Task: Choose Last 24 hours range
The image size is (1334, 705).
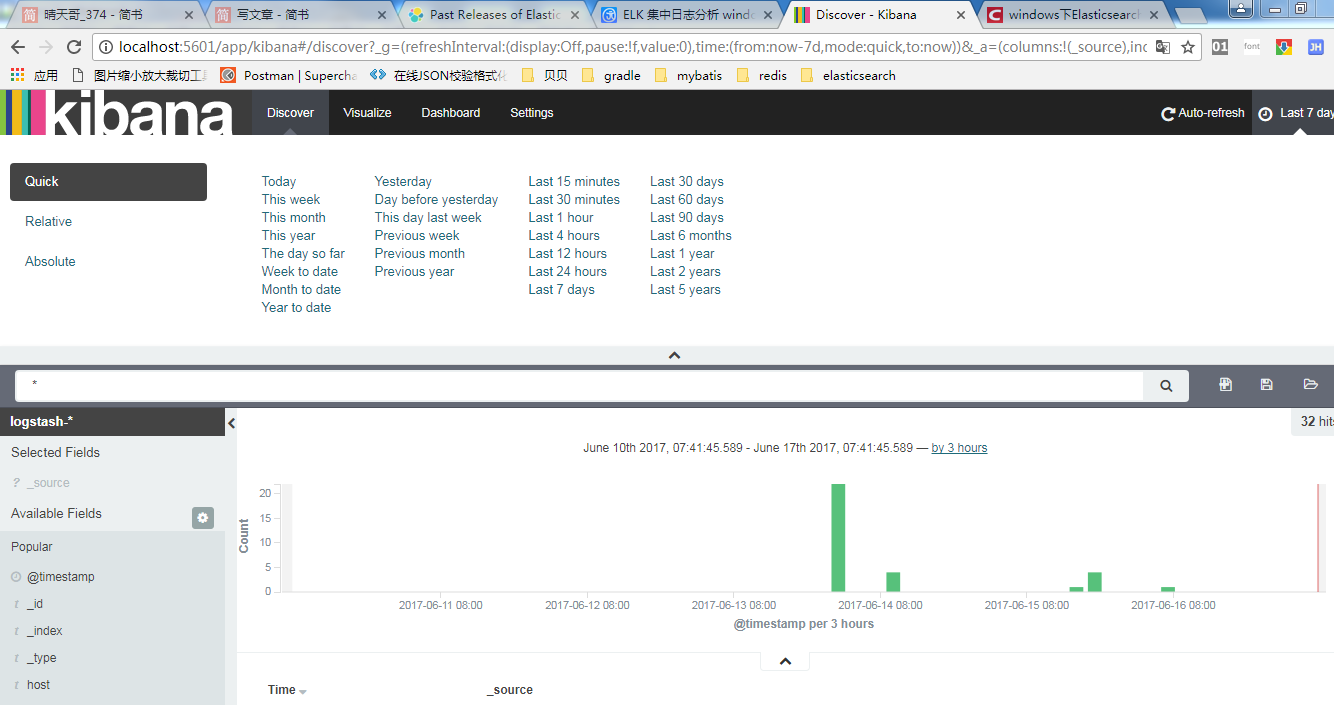Action: click(x=568, y=272)
